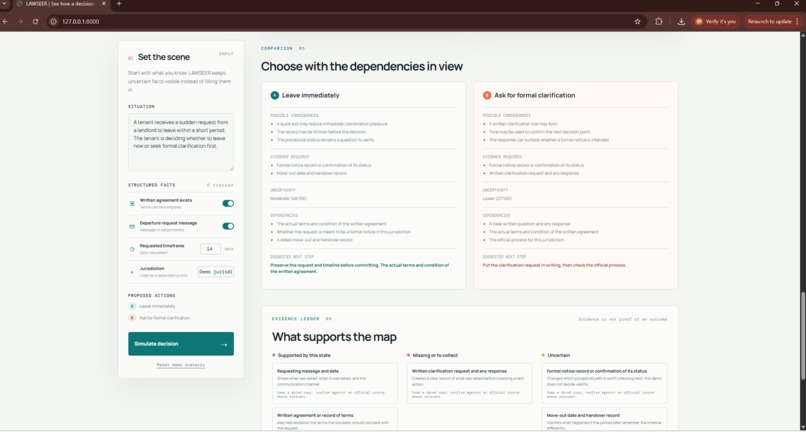Toggle the Written agreement exists switch

coord(228,203)
